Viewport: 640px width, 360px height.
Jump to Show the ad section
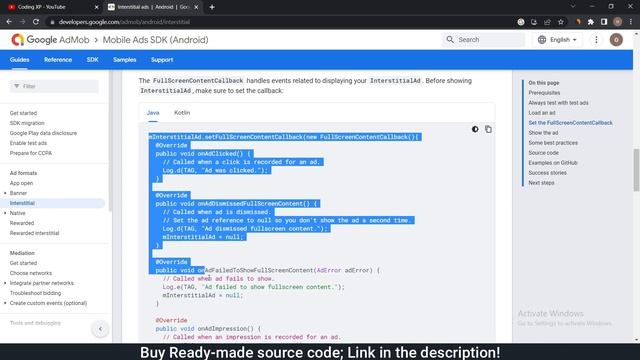[x=543, y=133]
